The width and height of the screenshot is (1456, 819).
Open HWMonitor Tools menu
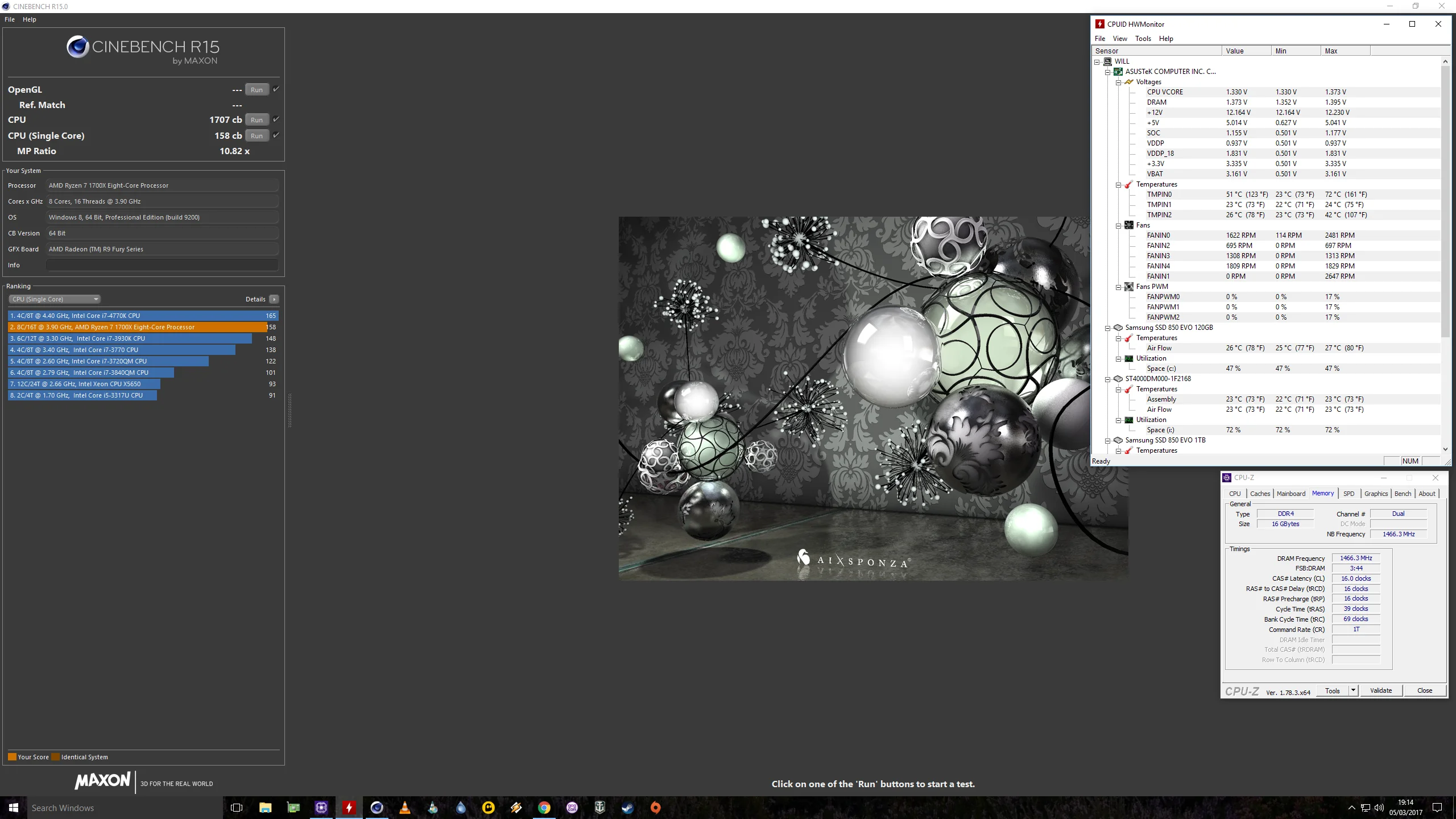[1143, 39]
